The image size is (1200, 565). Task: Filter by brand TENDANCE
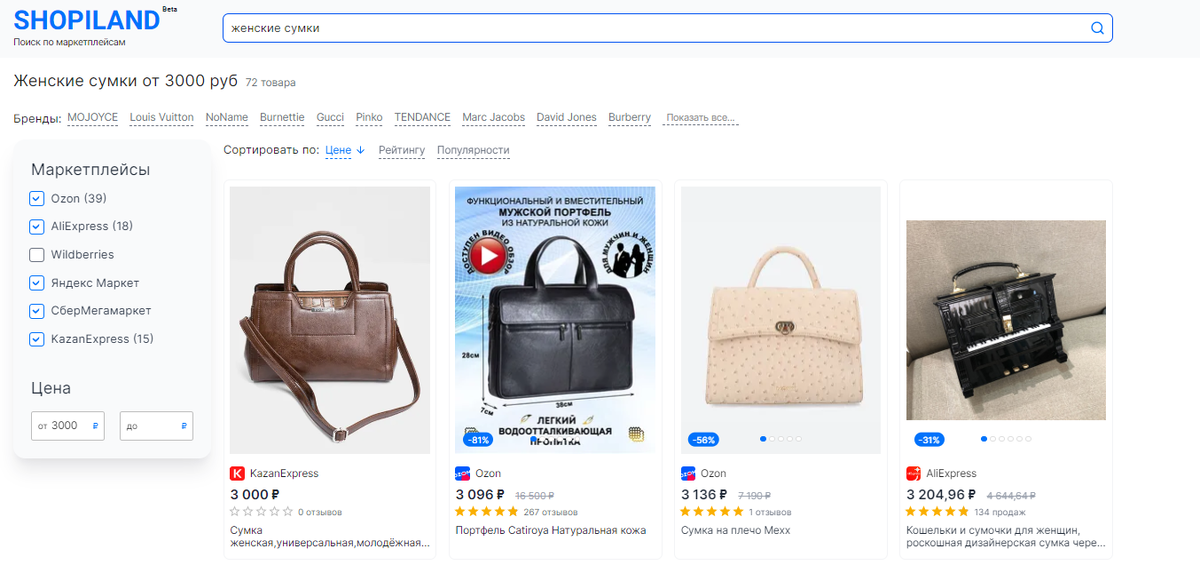click(x=422, y=117)
